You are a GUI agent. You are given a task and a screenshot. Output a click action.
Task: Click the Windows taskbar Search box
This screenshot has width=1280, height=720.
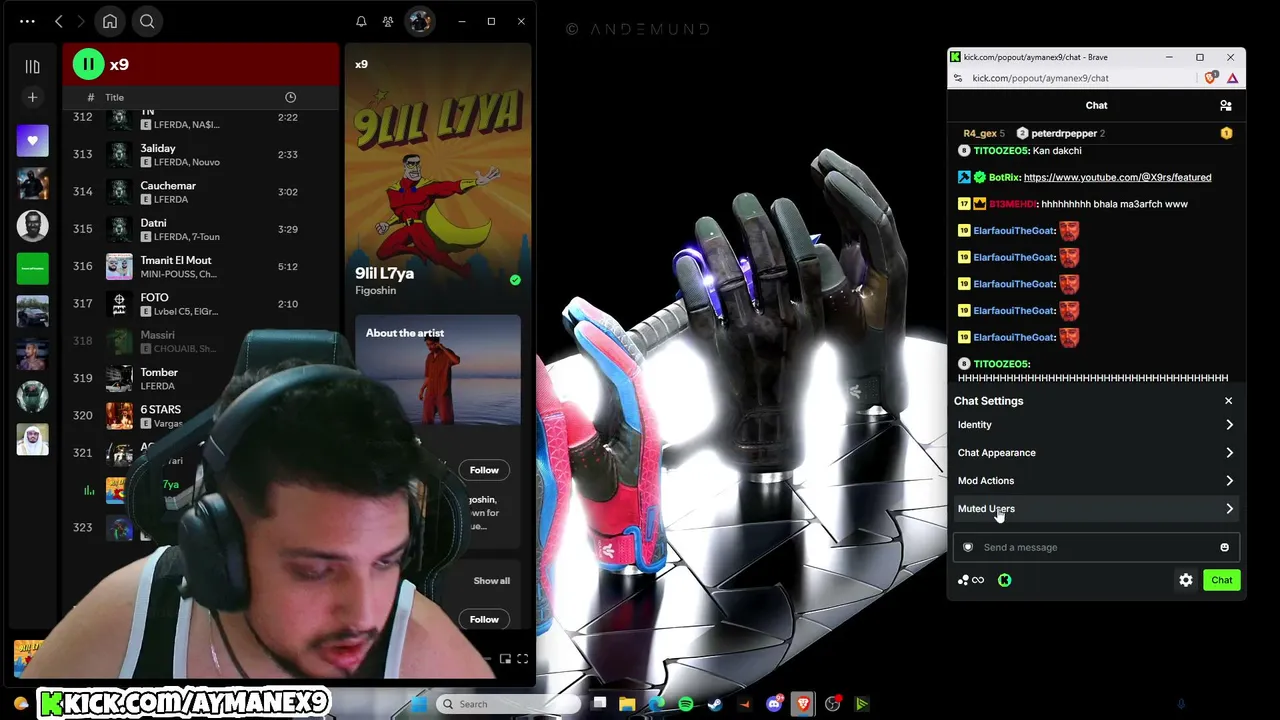508,704
